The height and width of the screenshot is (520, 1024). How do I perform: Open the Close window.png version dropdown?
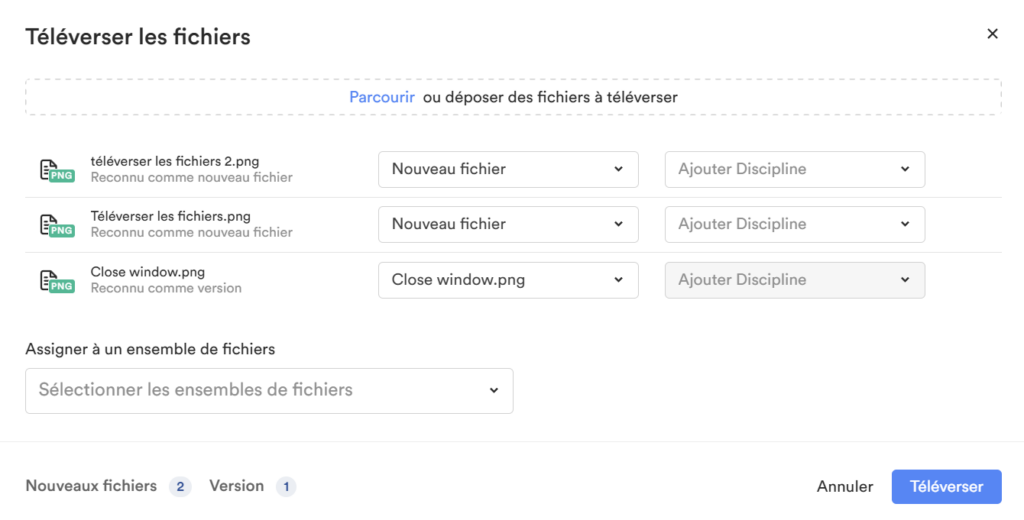[508, 280]
